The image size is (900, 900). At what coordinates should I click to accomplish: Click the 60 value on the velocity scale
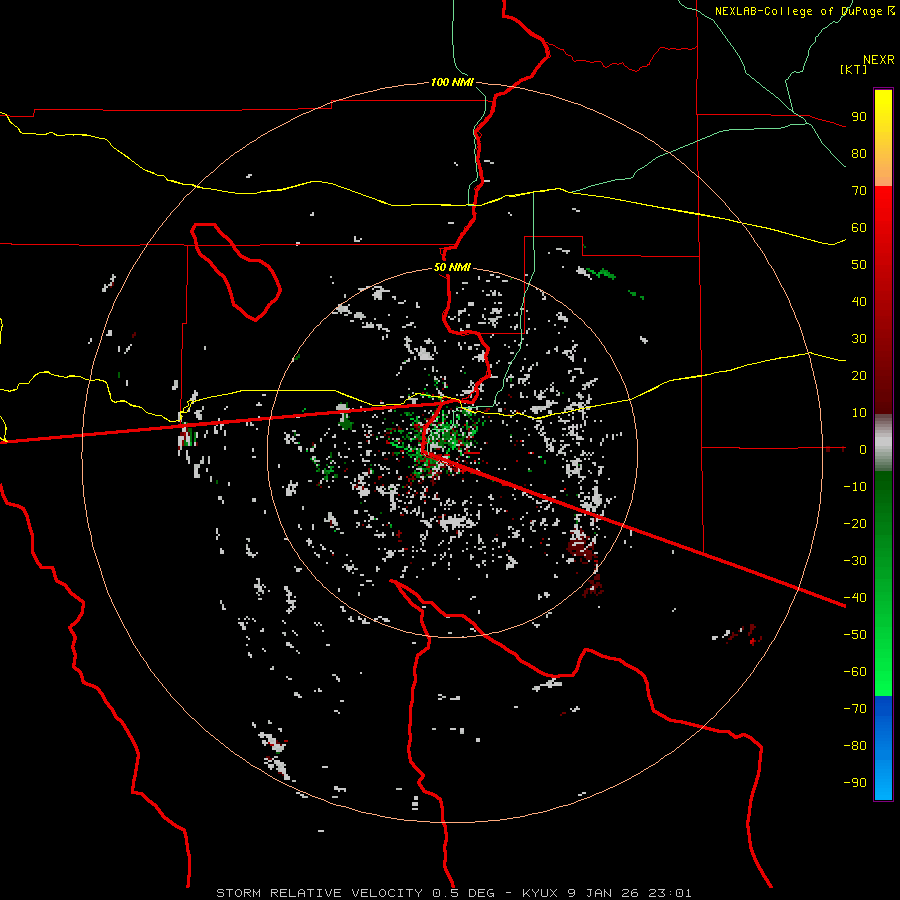point(859,228)
